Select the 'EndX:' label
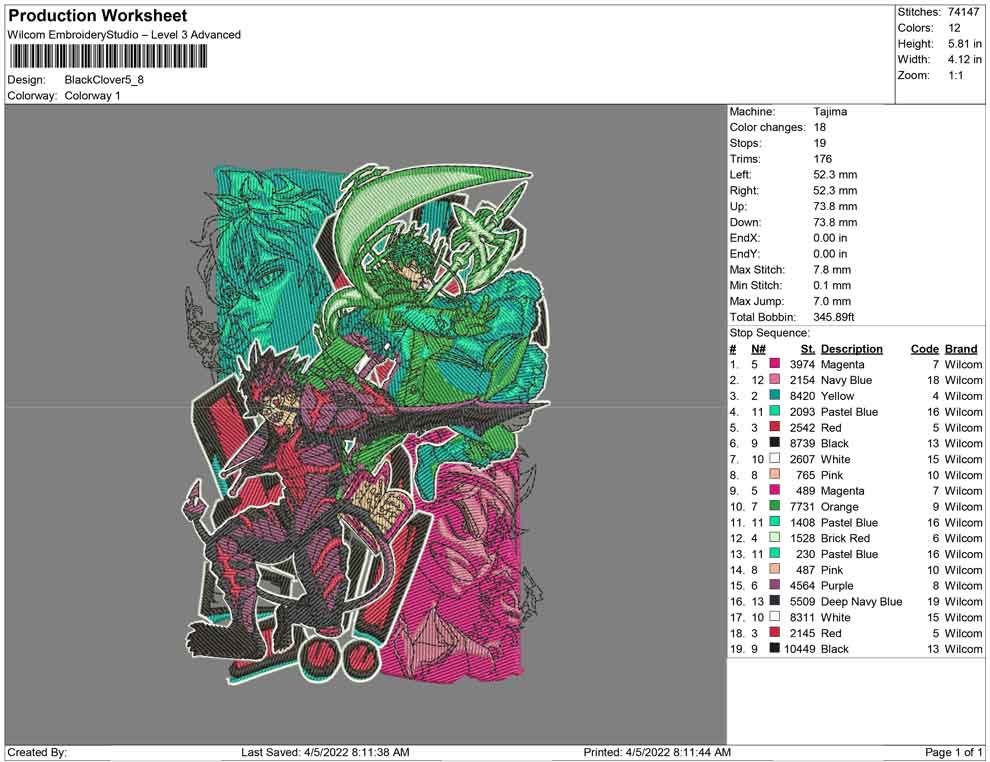990x762 pixels. [x=745, y=237]
